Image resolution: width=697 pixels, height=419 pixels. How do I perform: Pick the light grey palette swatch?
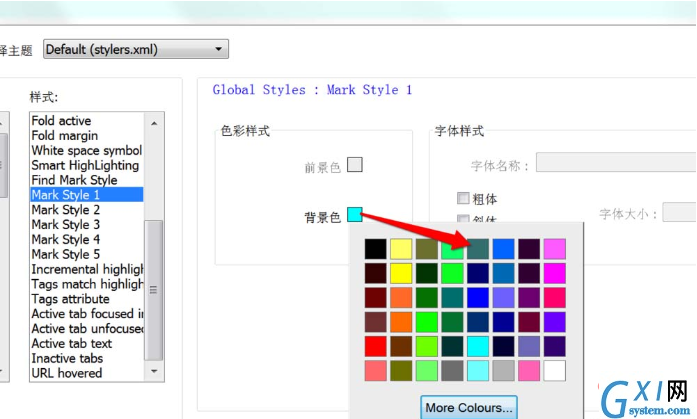pos(503,371)
